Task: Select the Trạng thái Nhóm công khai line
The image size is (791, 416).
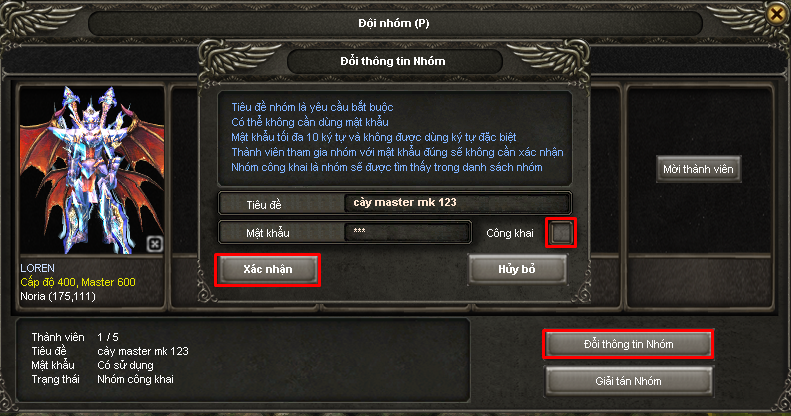Action: coord(102,379)
